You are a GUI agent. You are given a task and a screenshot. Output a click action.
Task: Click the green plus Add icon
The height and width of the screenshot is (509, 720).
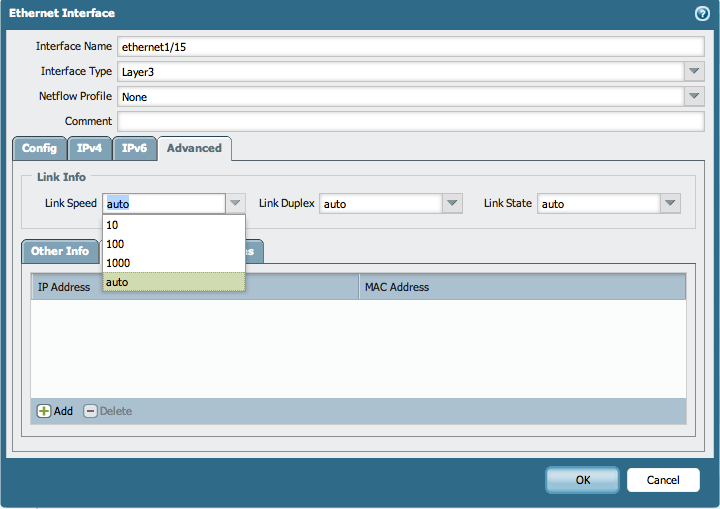pos(44,411)
